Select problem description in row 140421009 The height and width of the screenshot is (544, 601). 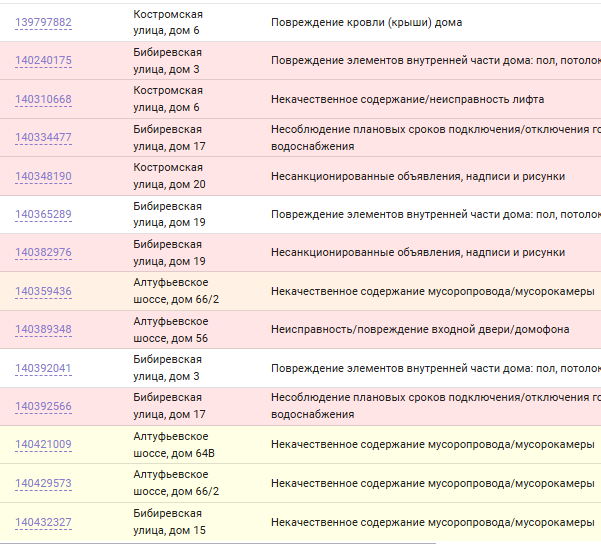[x=433, y=445]
